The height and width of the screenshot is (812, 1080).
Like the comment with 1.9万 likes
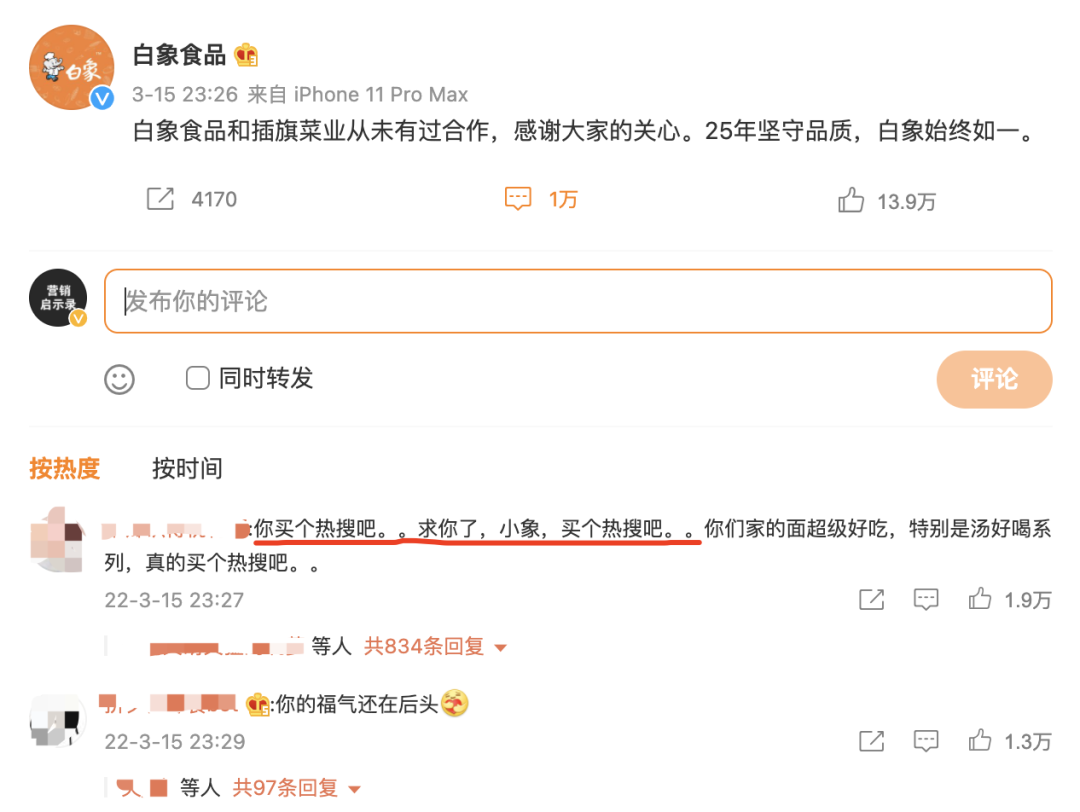coord(980,599)
